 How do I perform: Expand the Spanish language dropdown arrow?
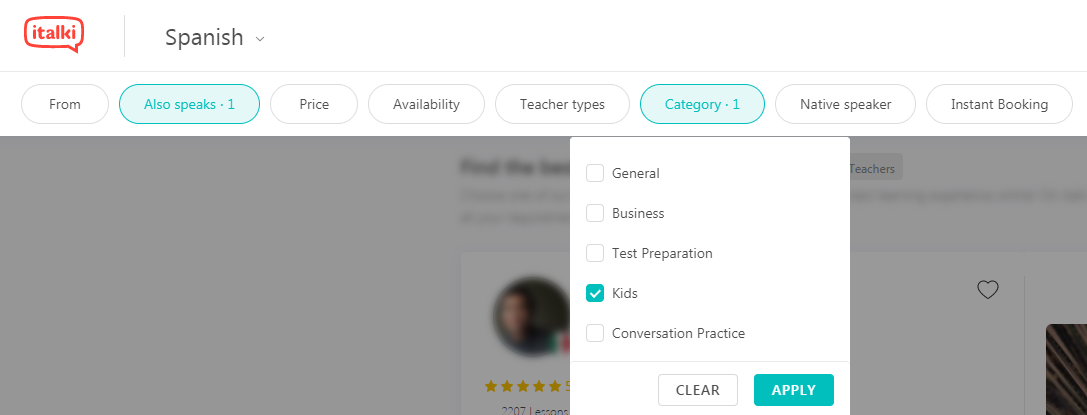[x=260, y=39]
